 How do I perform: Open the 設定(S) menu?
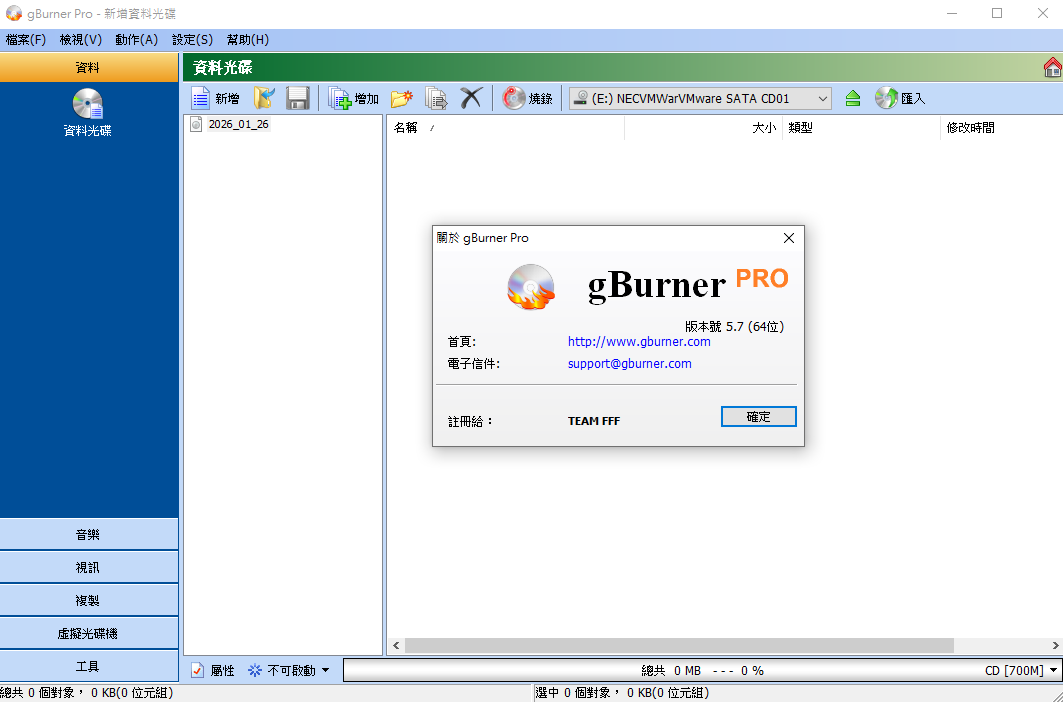[192, 40]
